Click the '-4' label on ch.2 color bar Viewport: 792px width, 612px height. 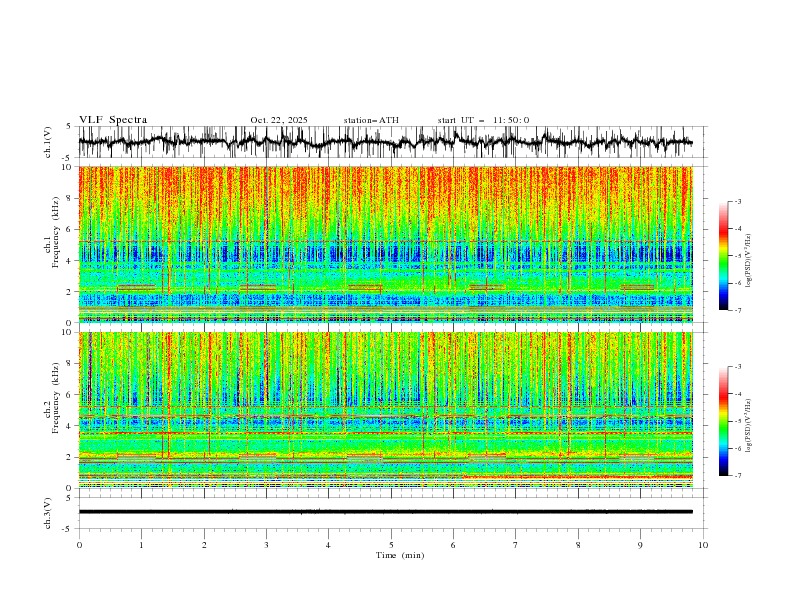point(737,394)
